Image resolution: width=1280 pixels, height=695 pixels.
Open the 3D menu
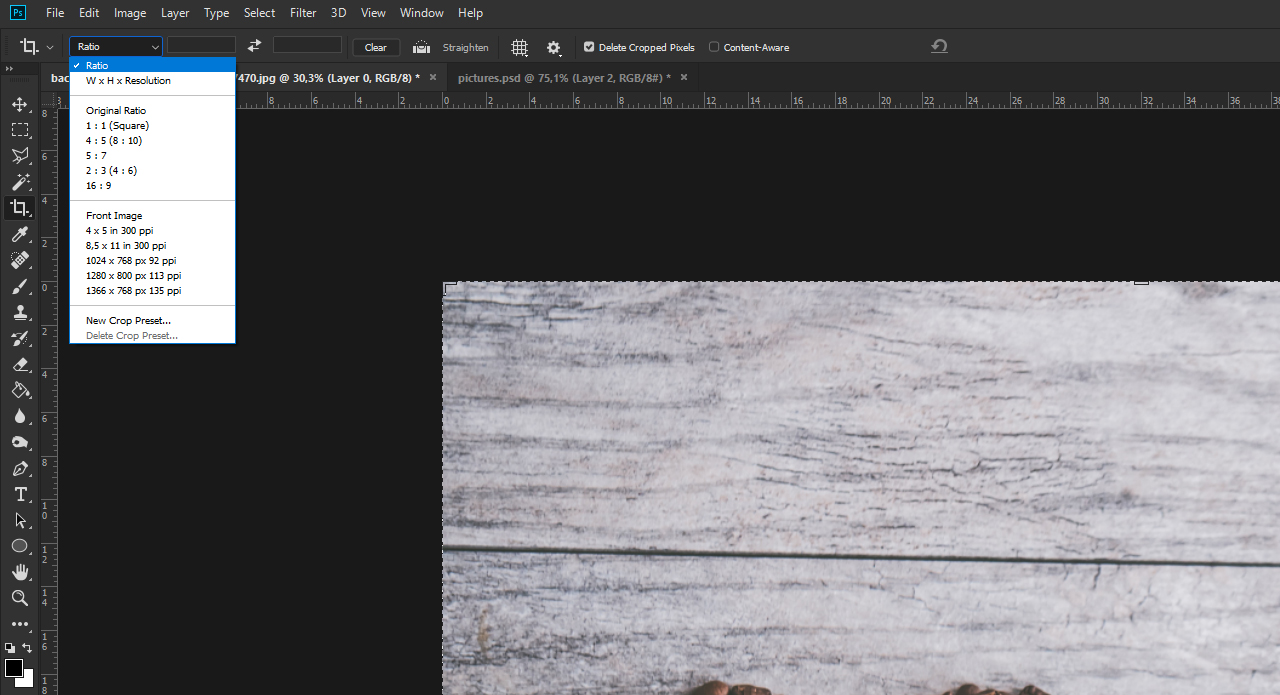(339, 13)
